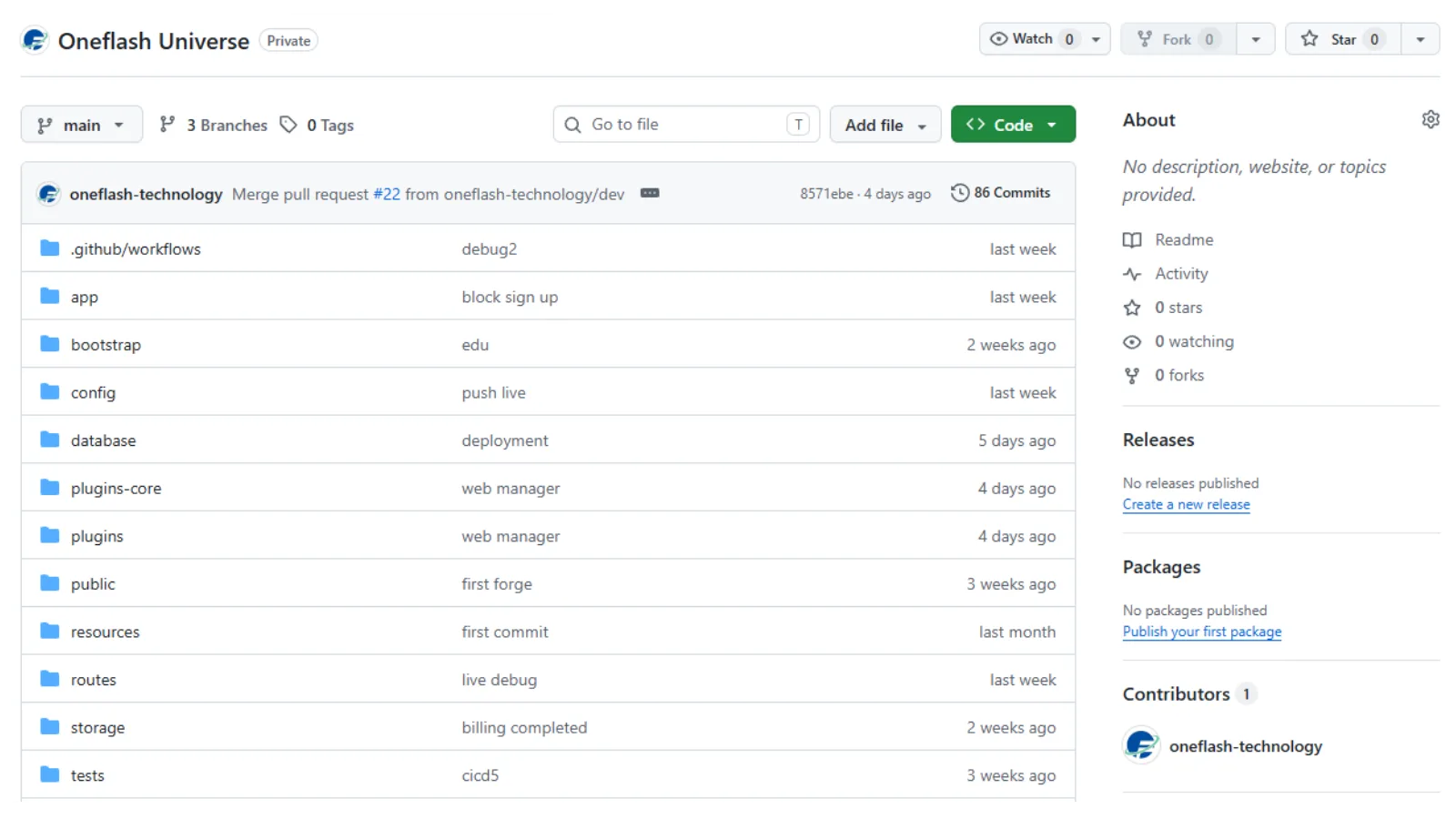Click the commit author avatar icon

[x=48, y=194]
